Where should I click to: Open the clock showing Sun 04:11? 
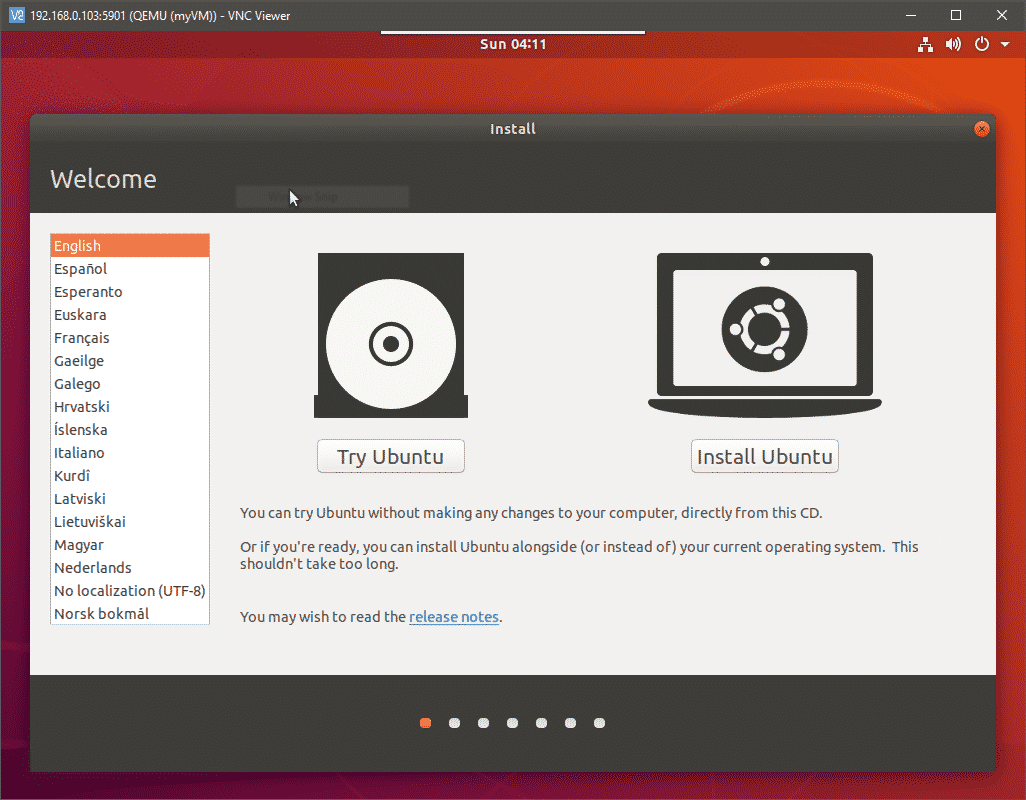pyautogui.click(x=513, y=44)
